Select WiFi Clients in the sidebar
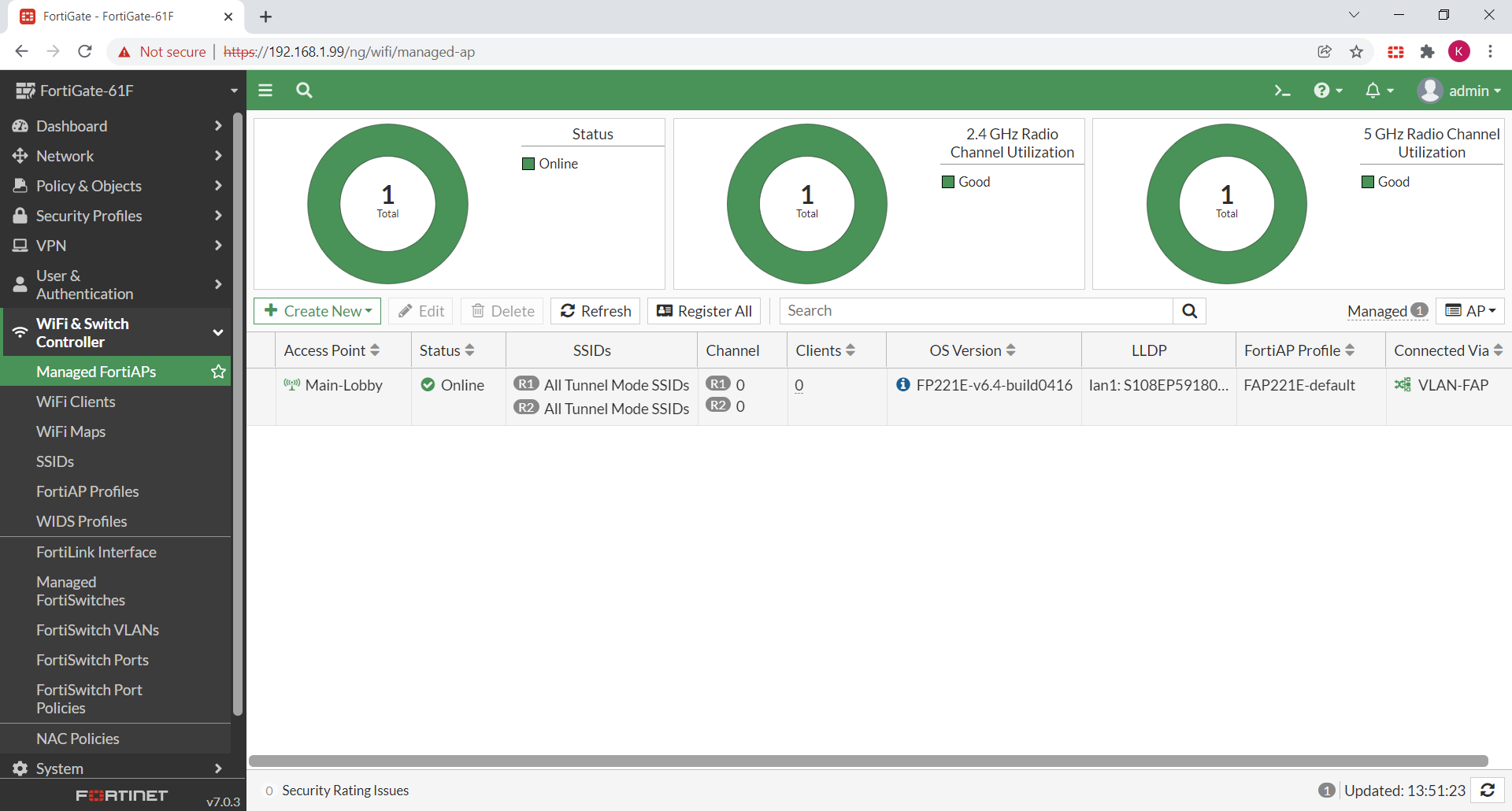The image size is (1512, 811). click(x=75, y=402)
